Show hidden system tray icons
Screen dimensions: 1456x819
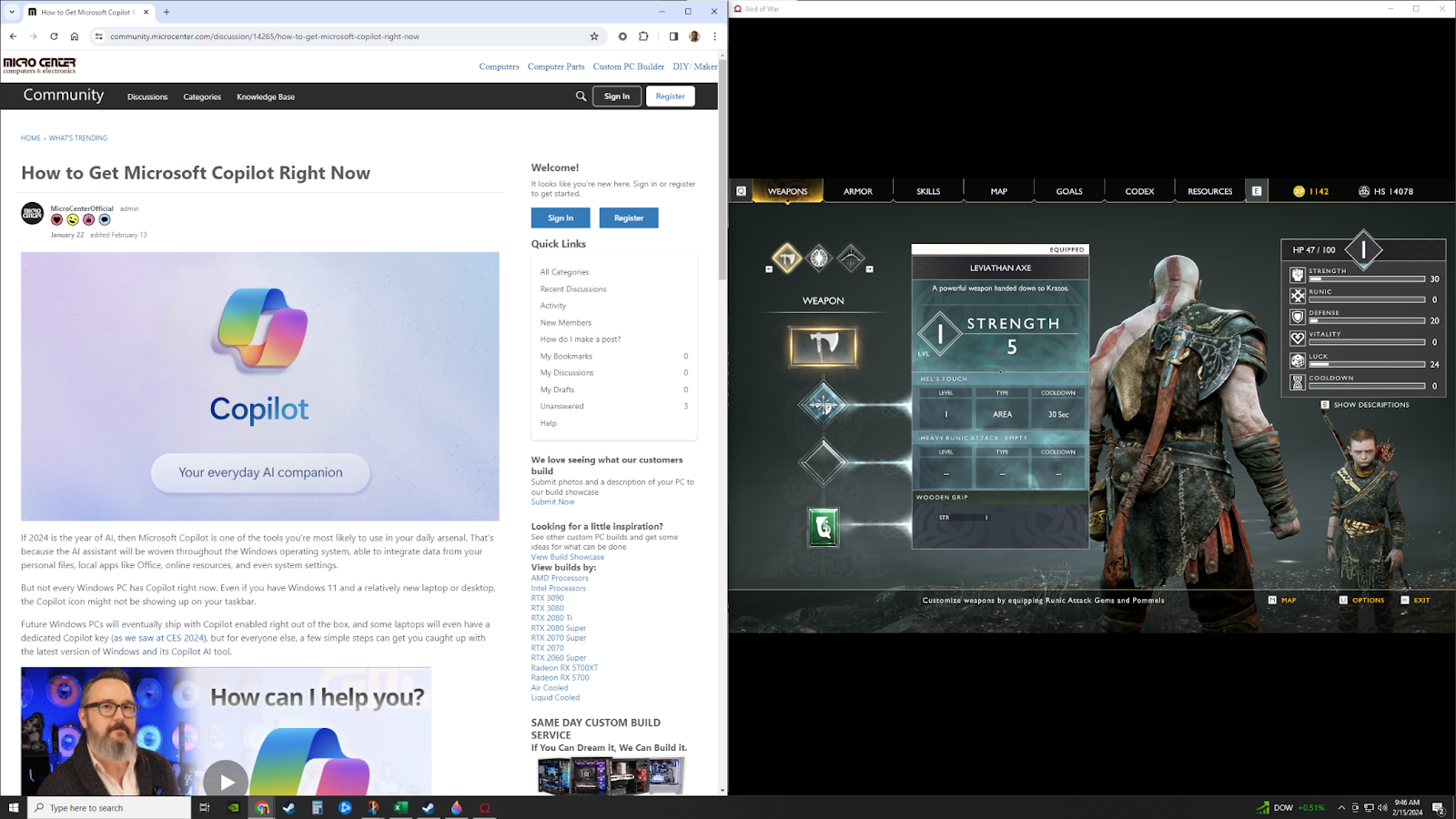click(1341, 807)
